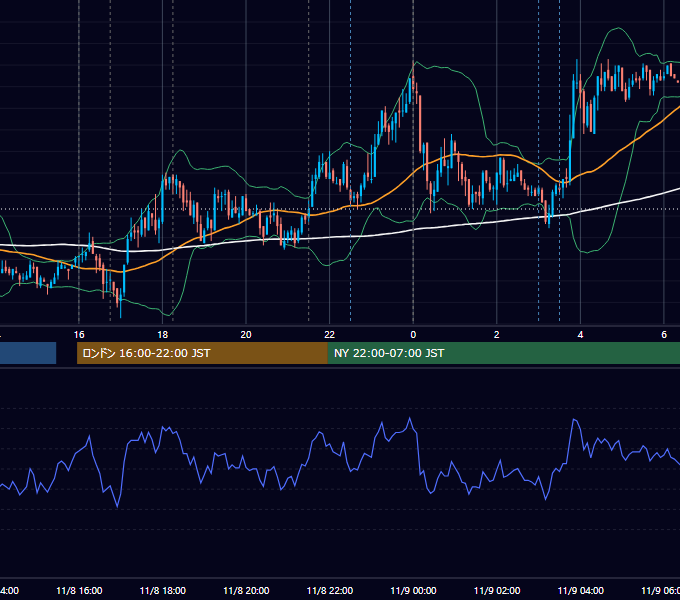Click the 2 hour label on the chart axis
The image size is (680, 600).
pos(497,335)
